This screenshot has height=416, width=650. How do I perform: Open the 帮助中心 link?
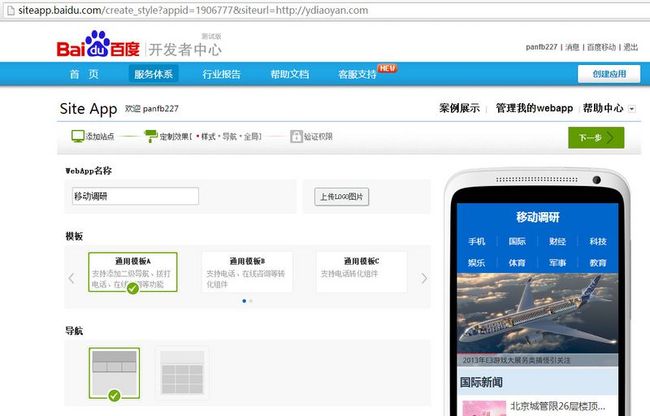click(x=603, y=108)
